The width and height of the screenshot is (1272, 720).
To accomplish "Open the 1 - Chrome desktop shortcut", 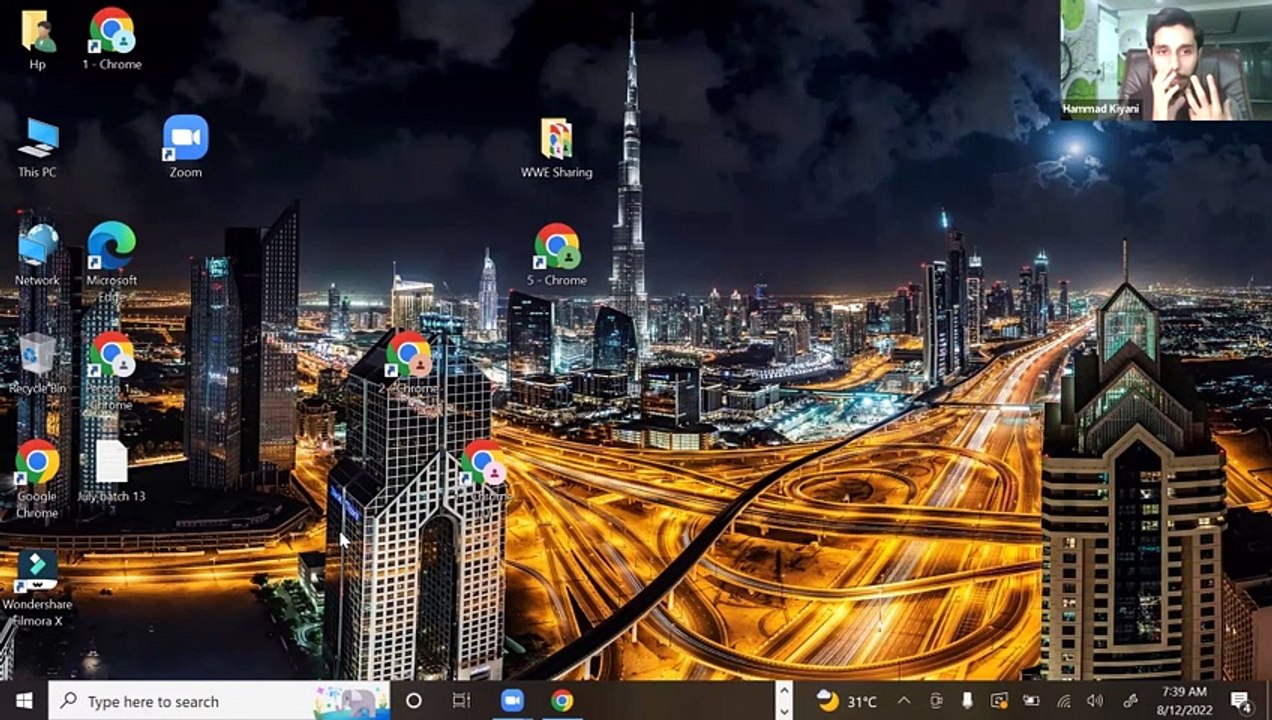I will coord(111,40).
